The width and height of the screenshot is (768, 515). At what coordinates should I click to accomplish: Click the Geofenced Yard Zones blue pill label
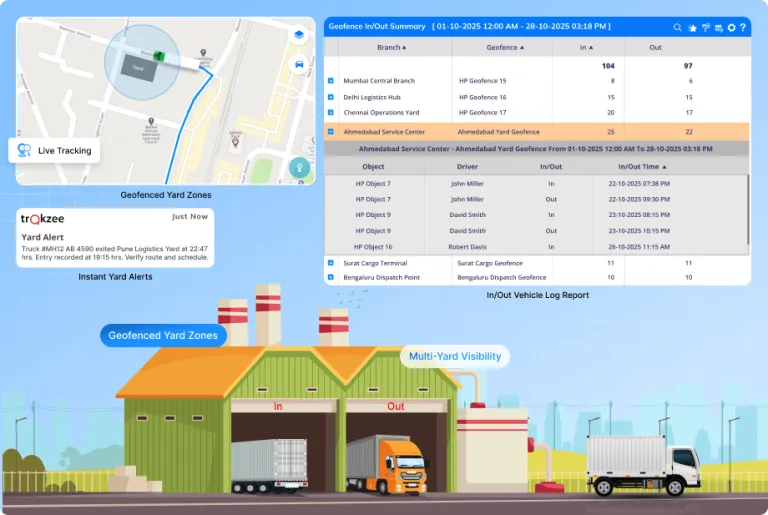pos(163,336)
